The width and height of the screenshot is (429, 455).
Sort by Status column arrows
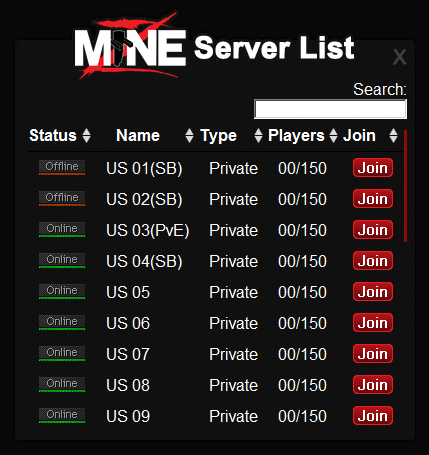[x=86, y=136]
